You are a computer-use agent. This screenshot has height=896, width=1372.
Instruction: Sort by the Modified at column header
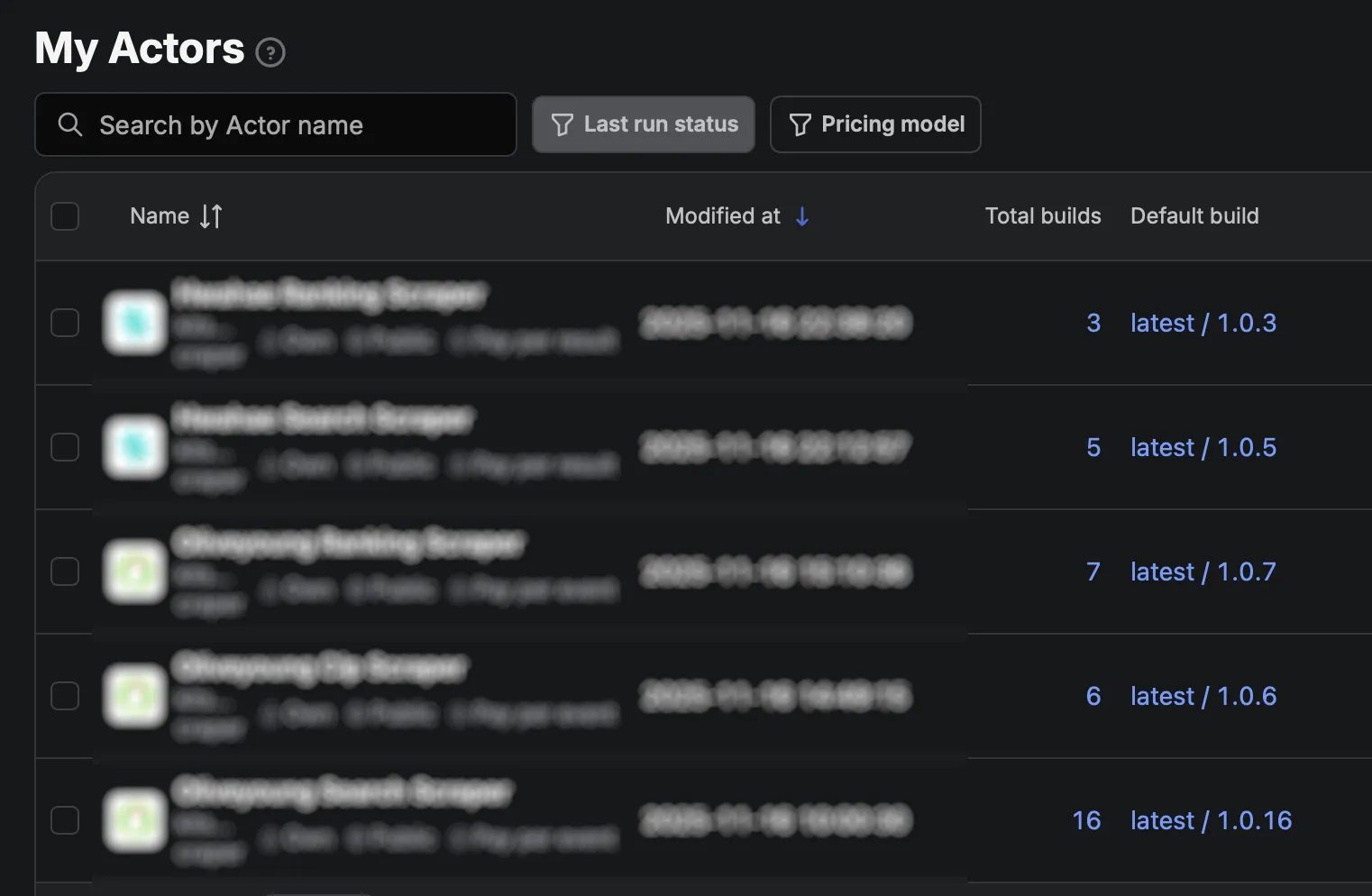pos(723,216)
